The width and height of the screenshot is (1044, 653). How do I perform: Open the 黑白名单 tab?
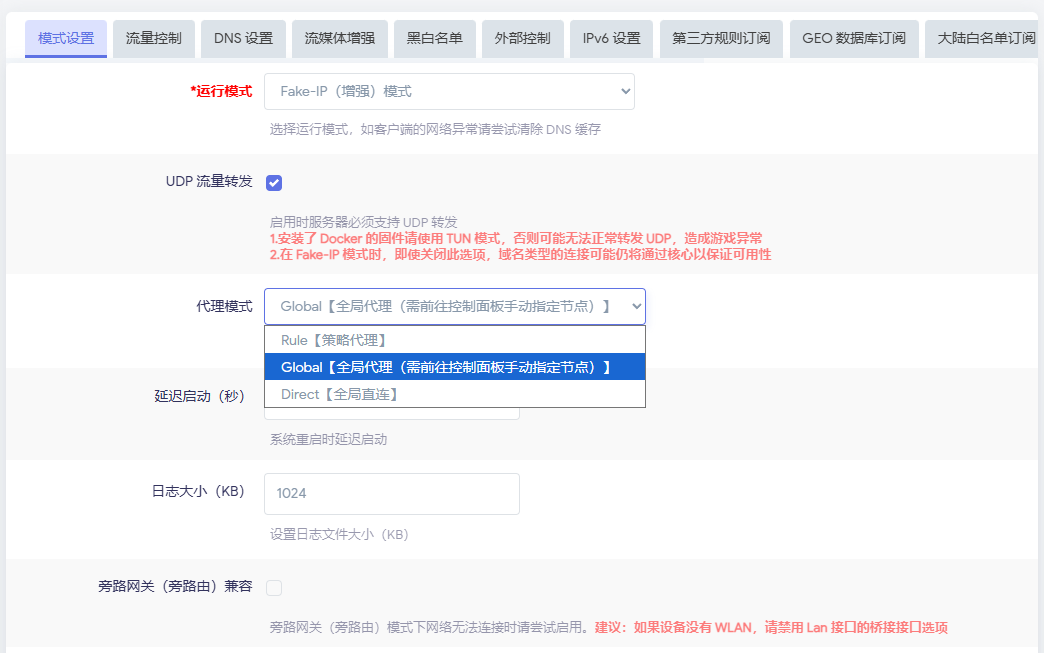(434, 39)
